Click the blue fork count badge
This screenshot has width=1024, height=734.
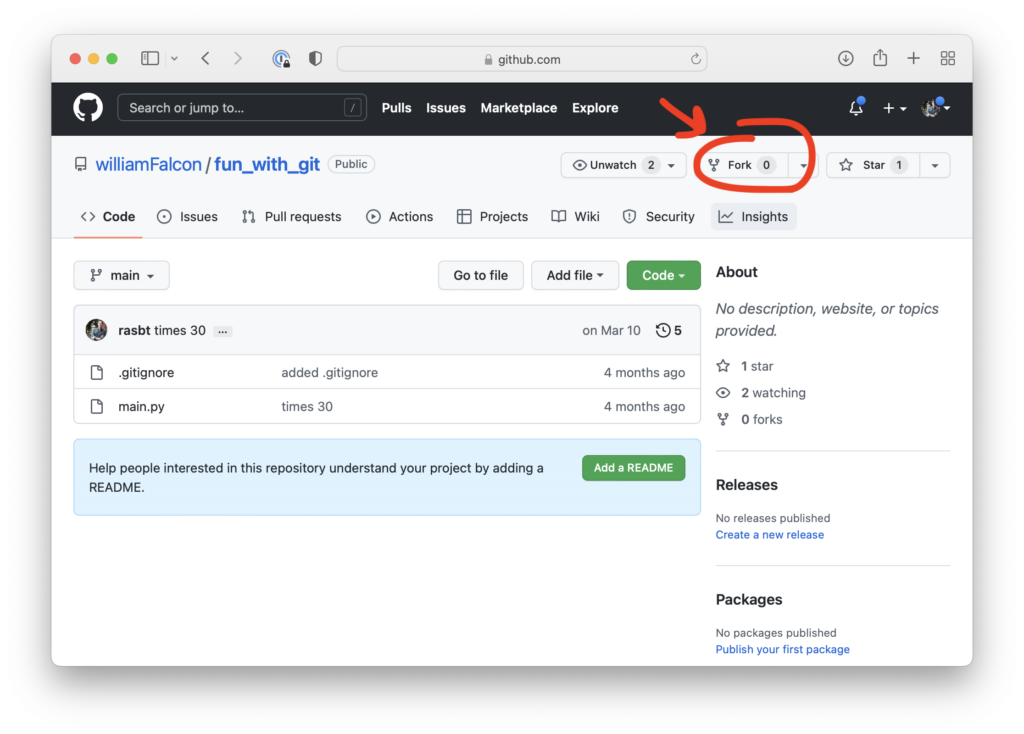click(768, 165)
